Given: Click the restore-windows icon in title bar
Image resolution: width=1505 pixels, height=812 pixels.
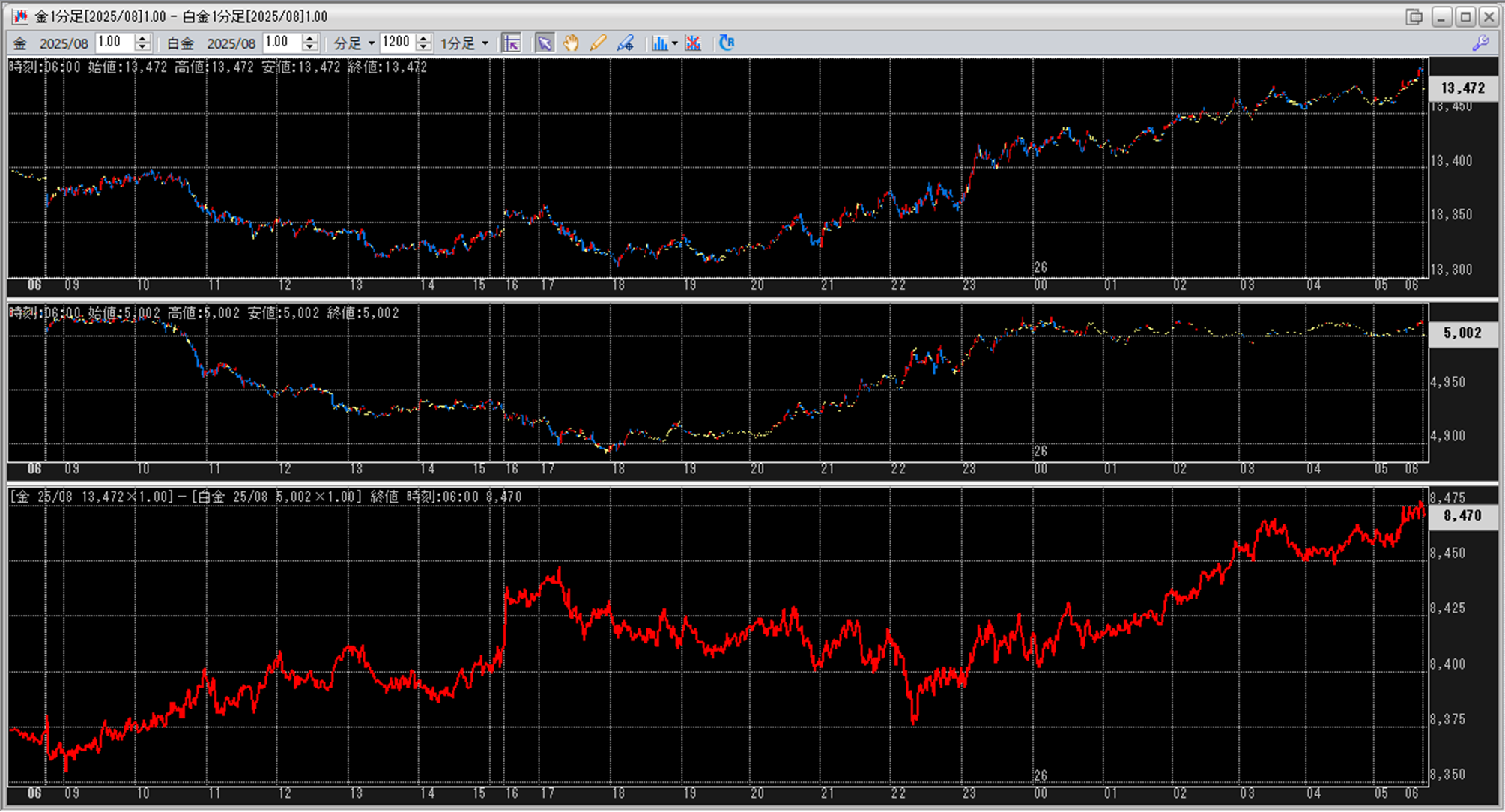Looking at the screenshot, I should 1414,16.
